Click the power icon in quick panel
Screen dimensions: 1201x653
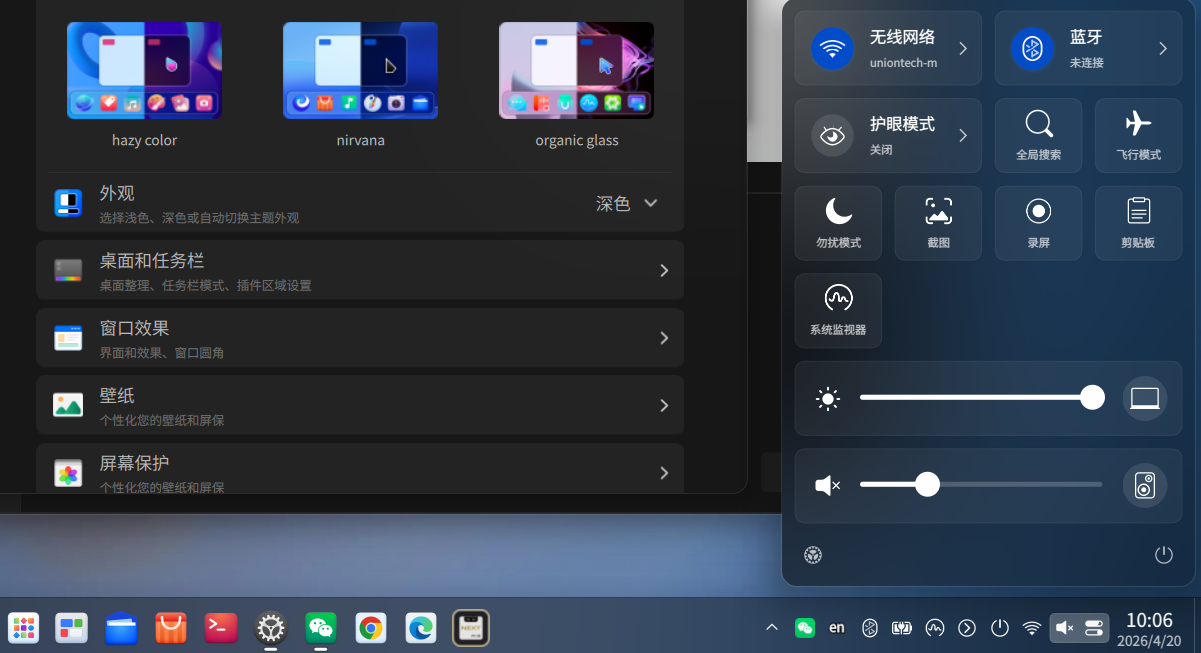pyautogui.click(x=1163, y=555)
